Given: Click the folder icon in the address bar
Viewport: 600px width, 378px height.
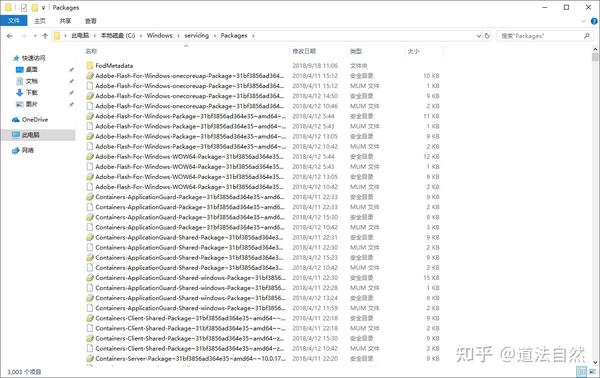Looking at the screenshot, I should point(57,36).
